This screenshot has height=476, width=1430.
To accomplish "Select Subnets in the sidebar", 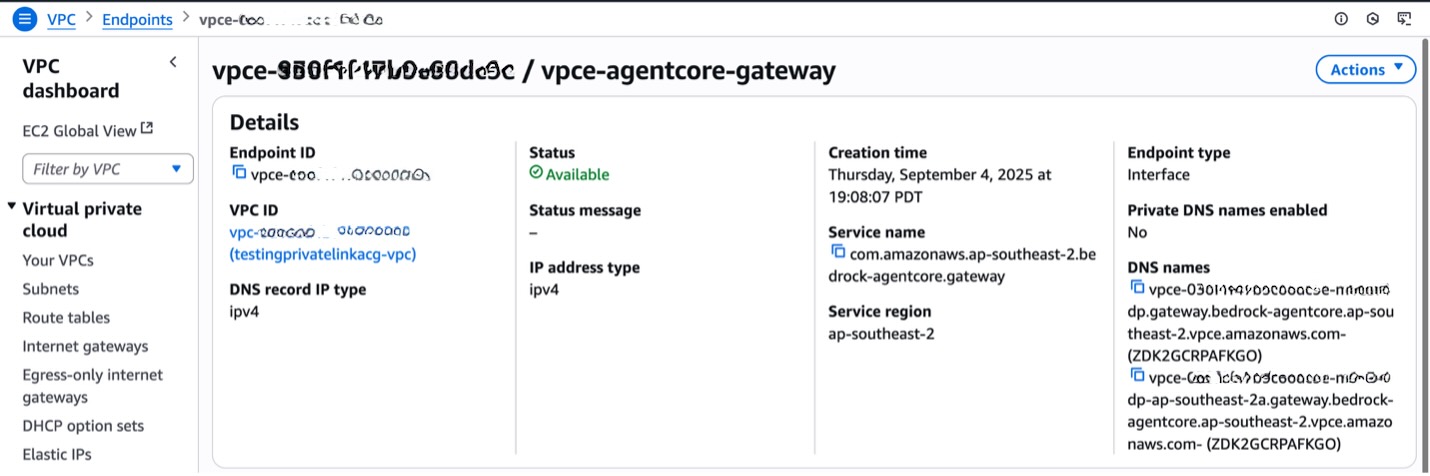I will pyautogui.click(x=51, y=289).
